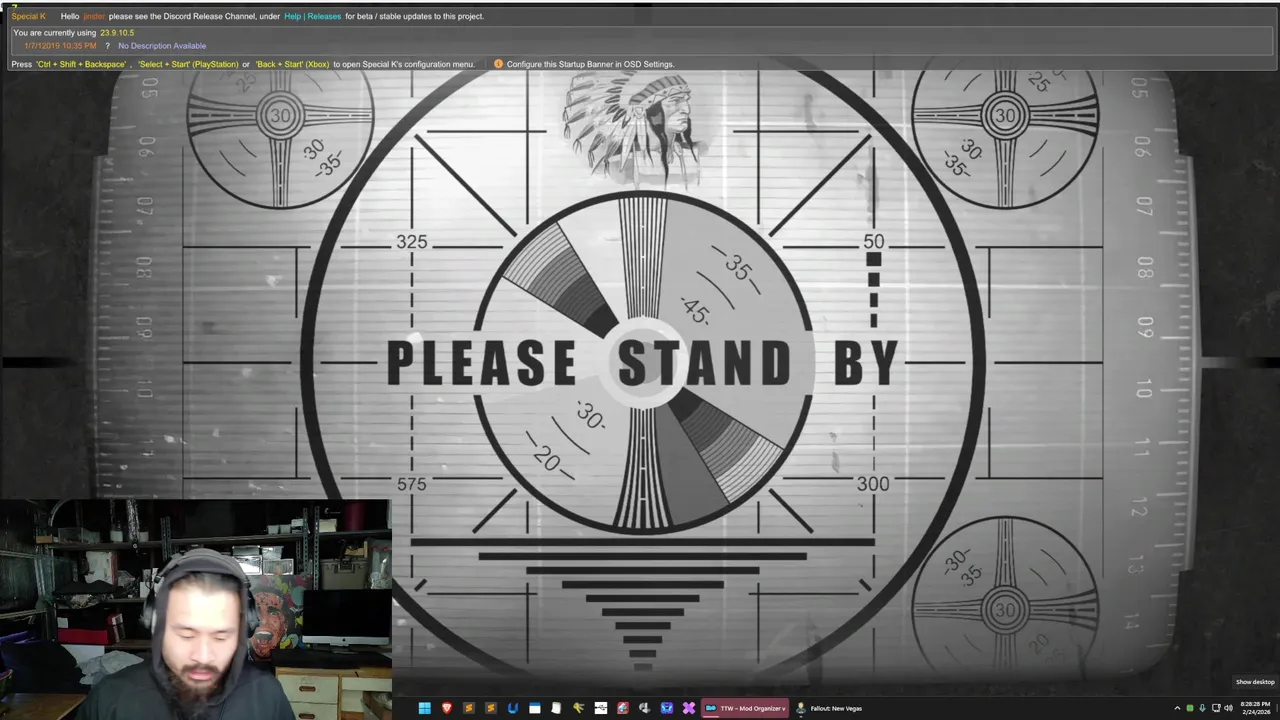
Task: Click the 'Help | Releases' banner text
Action: coord(312,16)
